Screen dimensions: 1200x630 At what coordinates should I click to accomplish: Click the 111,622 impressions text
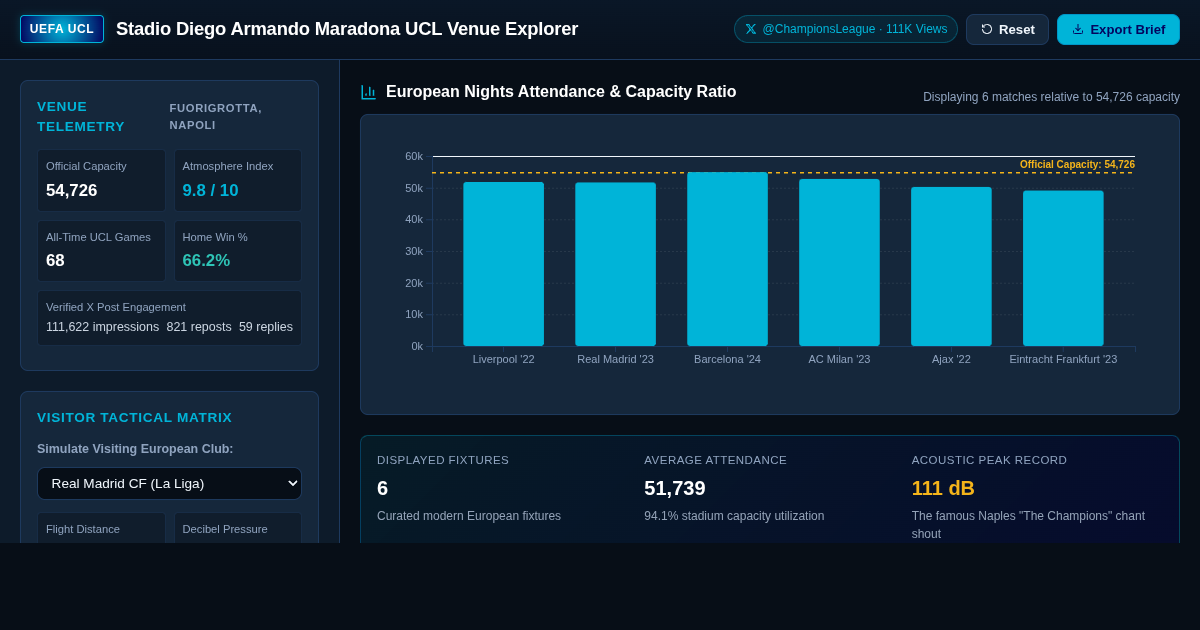click(x=102, y=327)
